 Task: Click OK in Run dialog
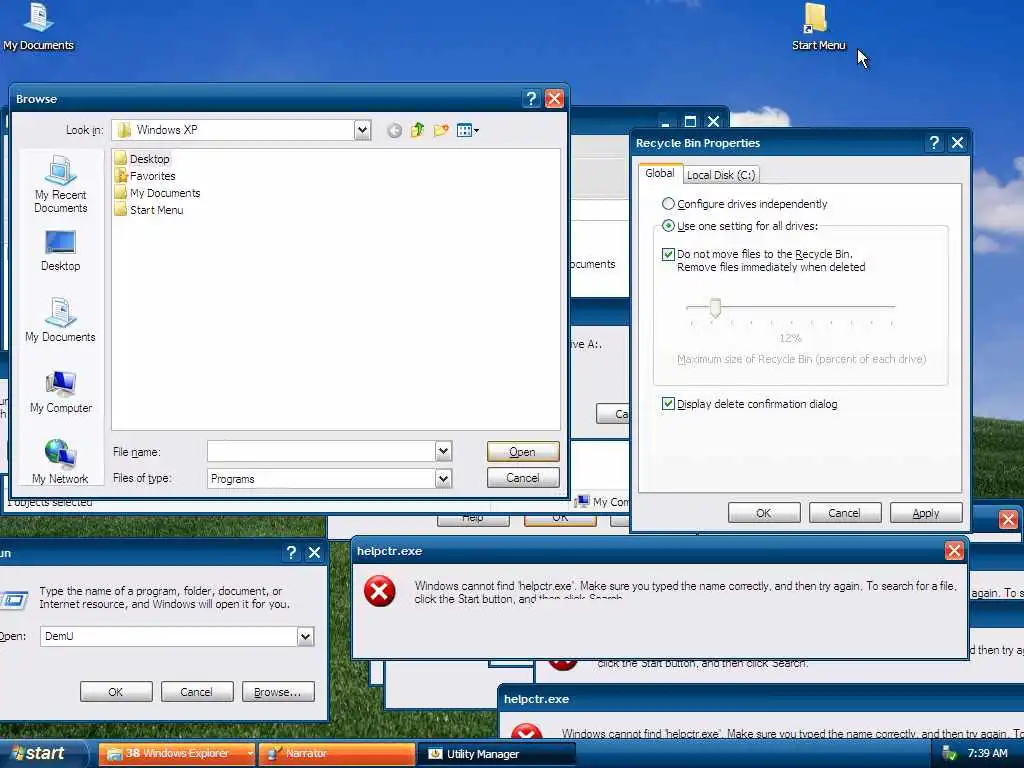pos(116,692)
